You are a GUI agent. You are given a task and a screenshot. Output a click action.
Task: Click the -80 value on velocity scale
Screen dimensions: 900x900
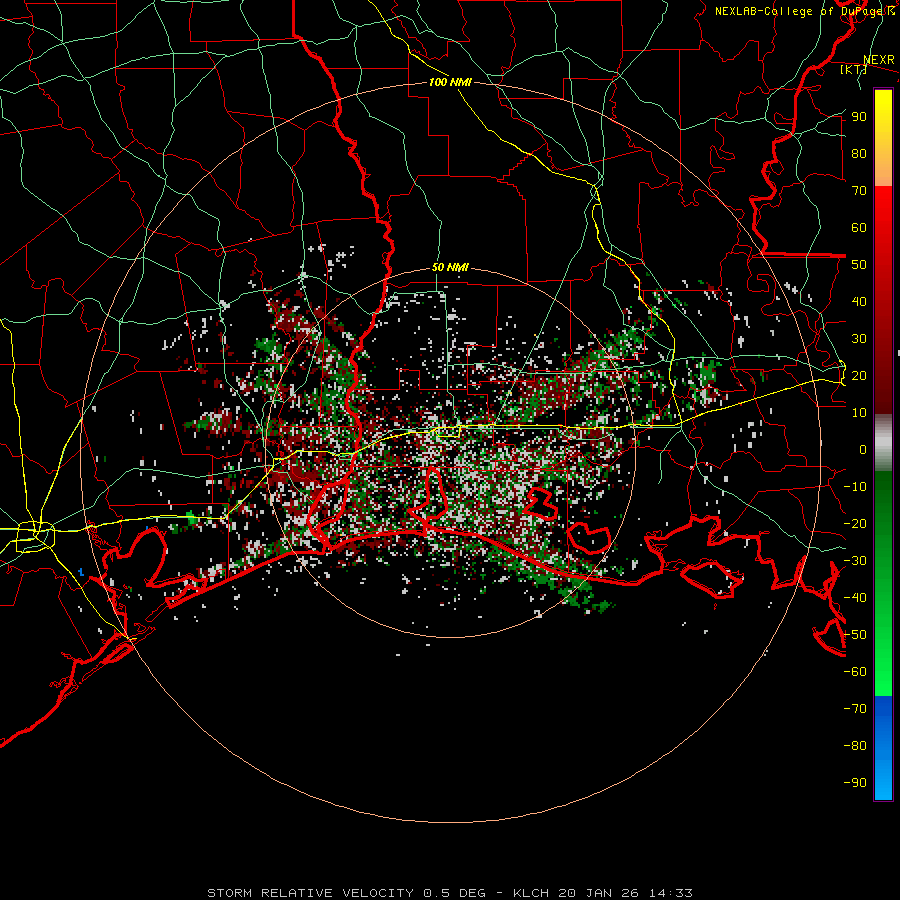tap(855, 746)
